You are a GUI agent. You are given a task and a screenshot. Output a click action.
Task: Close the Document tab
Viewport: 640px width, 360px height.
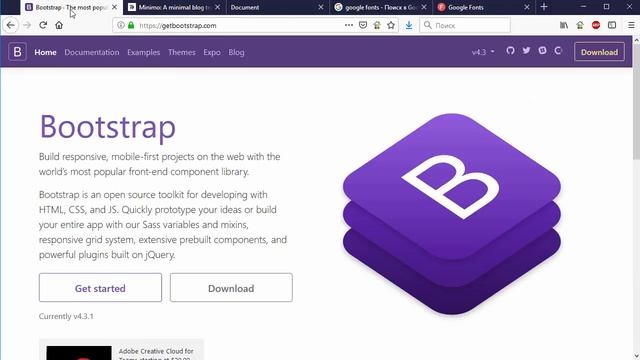(x=321, y=7)
